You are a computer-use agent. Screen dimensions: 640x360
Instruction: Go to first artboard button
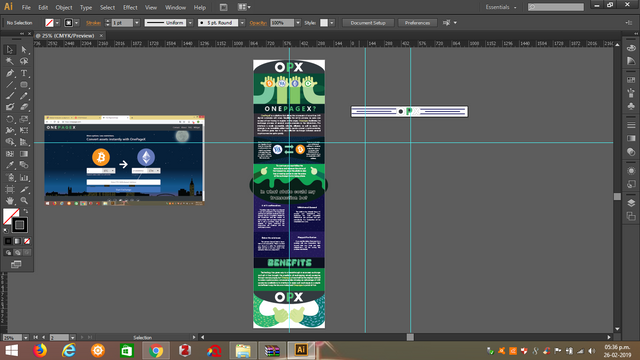coord(36,337)
